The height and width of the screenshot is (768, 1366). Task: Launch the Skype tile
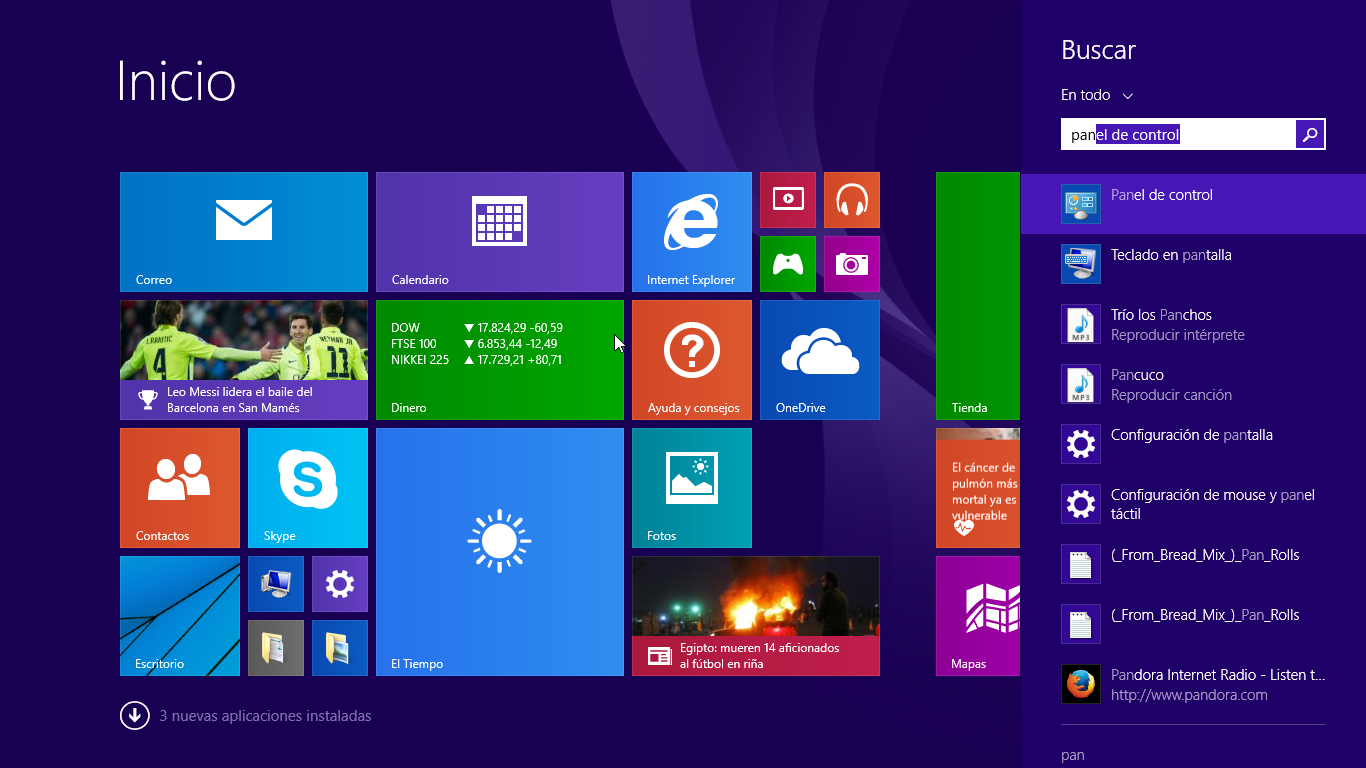pos(308,488)
